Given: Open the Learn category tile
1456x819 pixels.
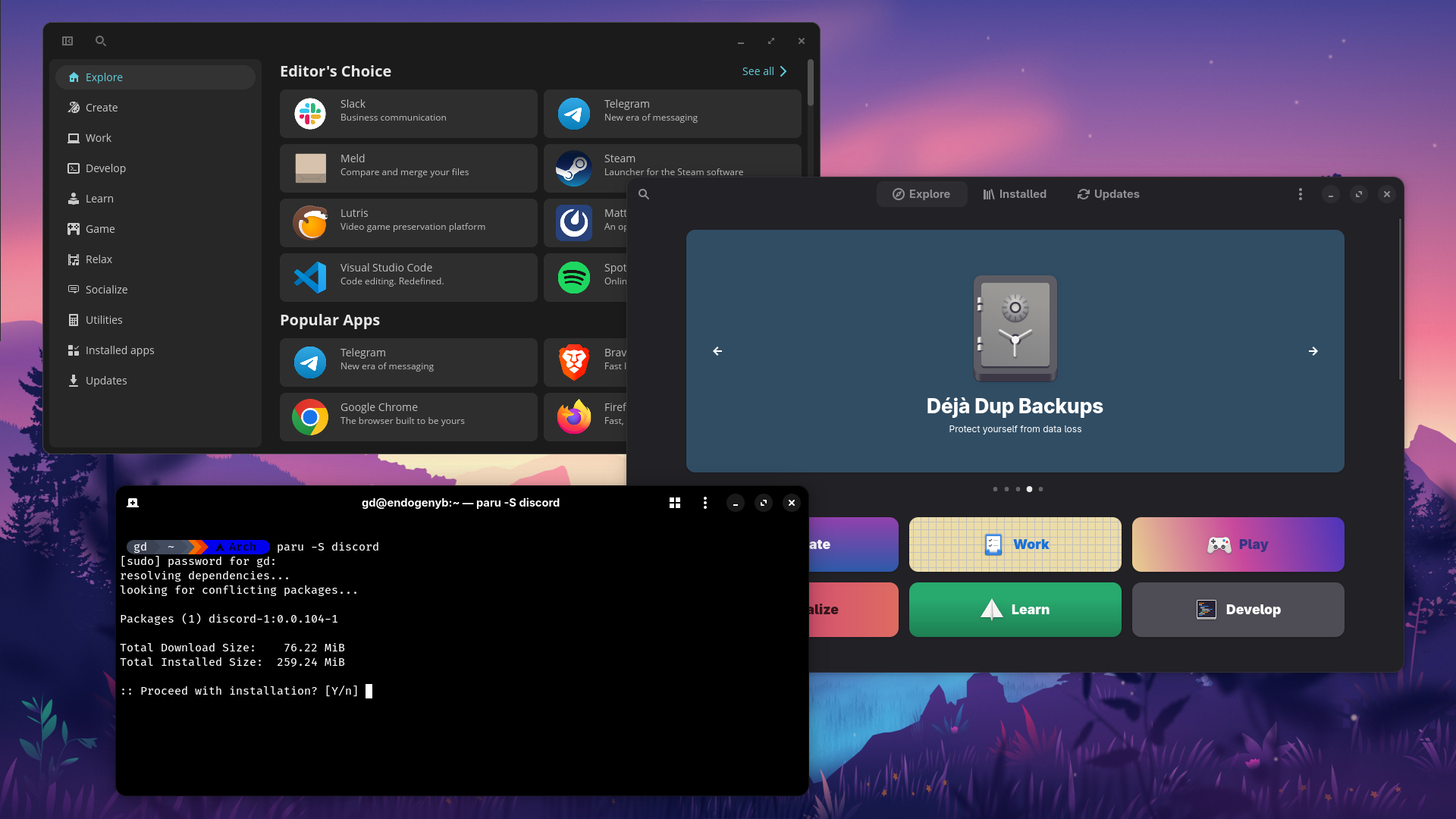Looking at the screenshot, I should [1015, 610].
